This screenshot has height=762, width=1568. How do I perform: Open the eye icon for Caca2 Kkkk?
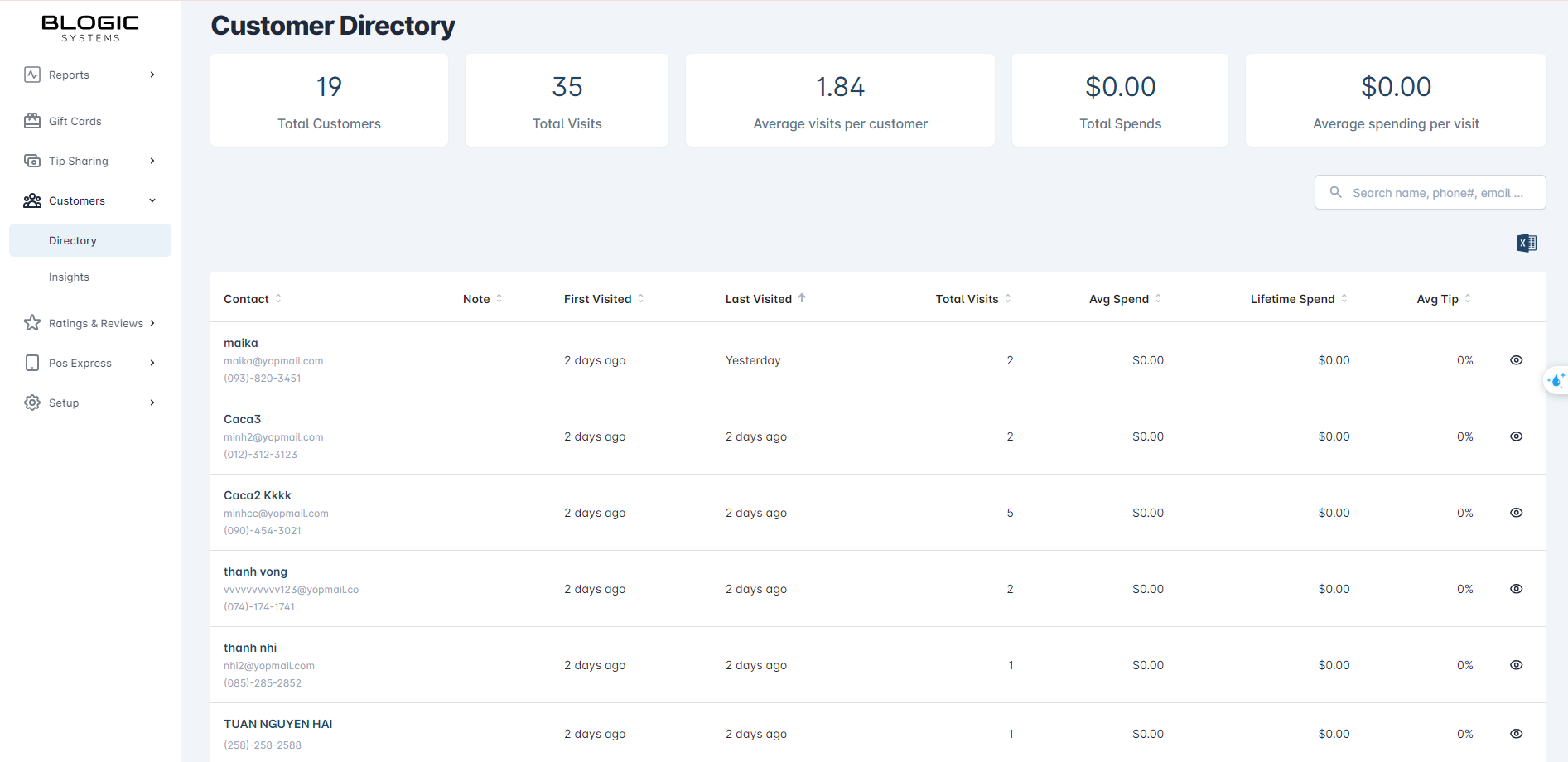pyautogui.click(x=1516, y=513)
